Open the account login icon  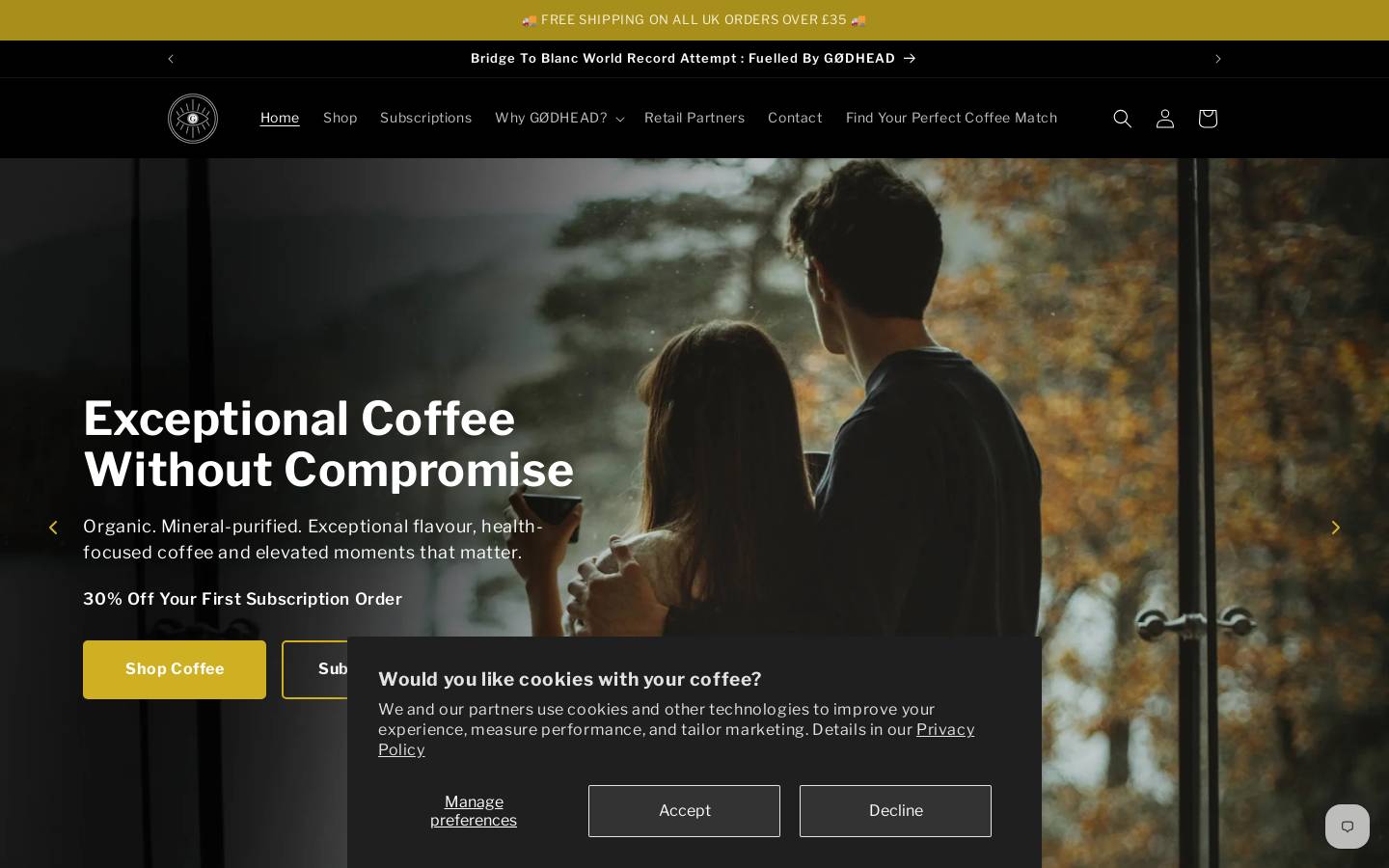[1164, 118]
